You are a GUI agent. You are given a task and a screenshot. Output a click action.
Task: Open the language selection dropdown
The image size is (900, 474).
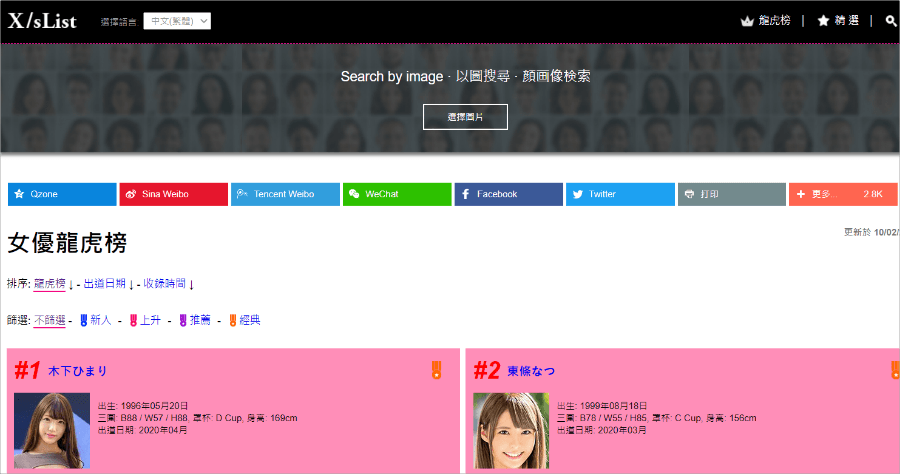click(177, 21)
